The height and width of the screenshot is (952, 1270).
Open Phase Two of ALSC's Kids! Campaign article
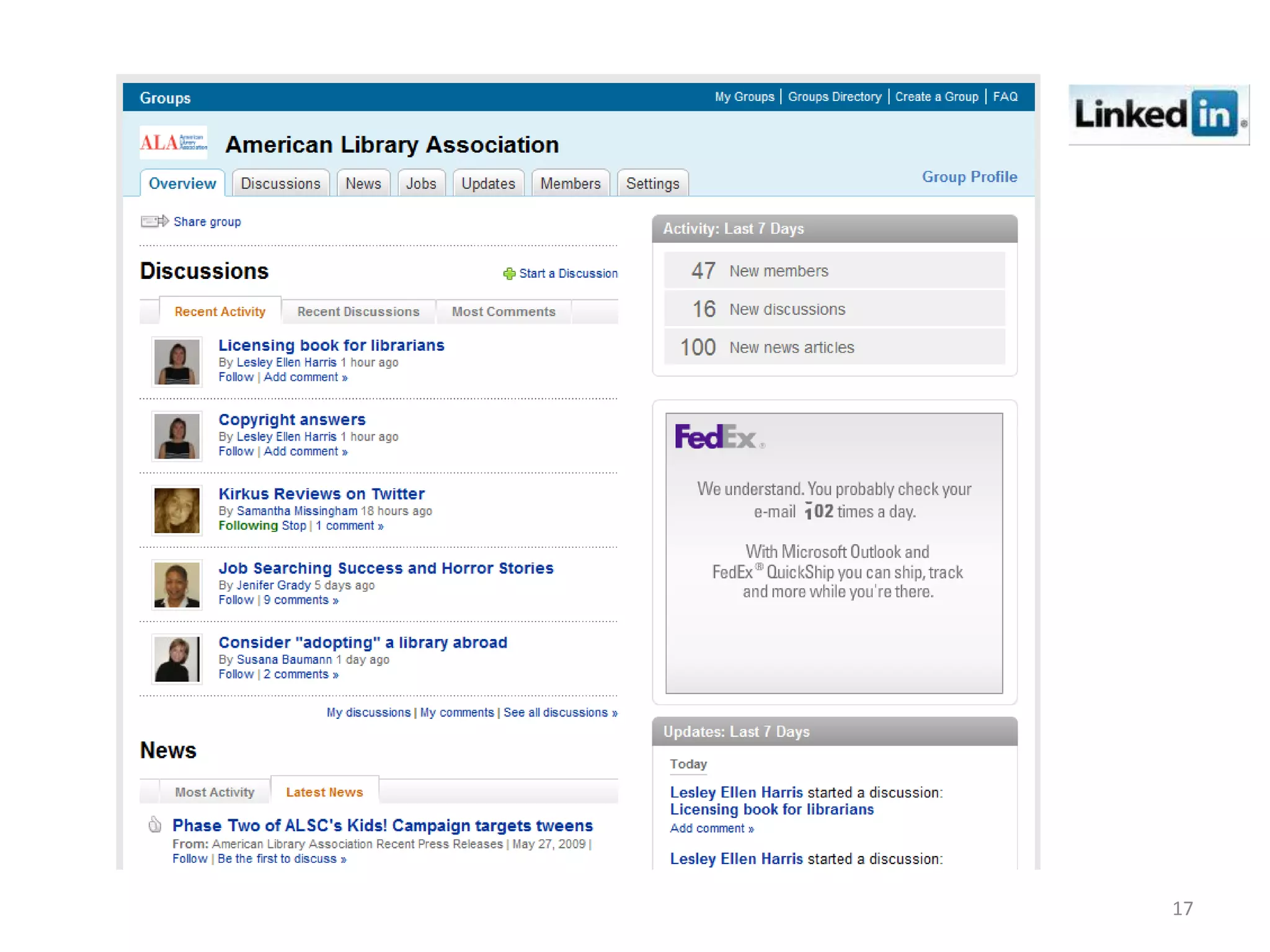pyautogui.click(x=383, y=826)
